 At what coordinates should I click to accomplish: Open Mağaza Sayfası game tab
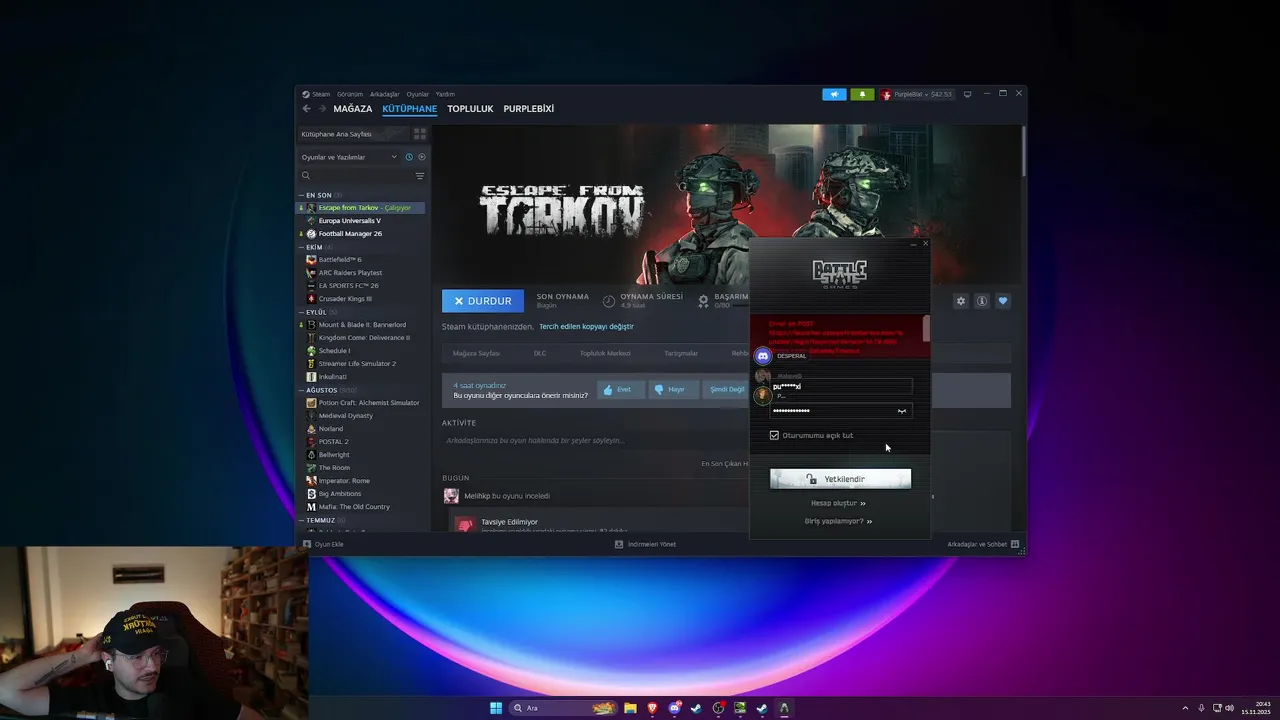(476, 353)
